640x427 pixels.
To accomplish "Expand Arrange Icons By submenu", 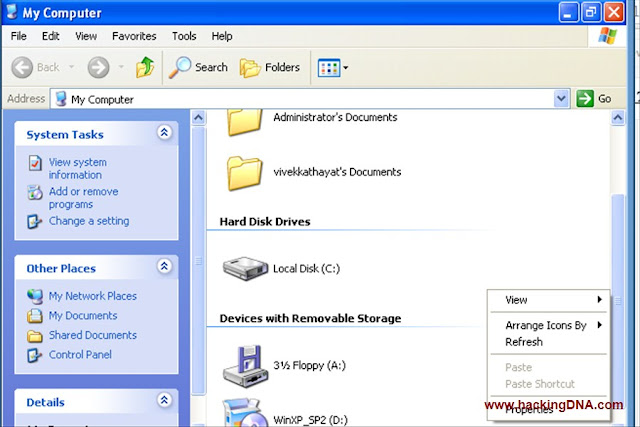I will 548,325.
